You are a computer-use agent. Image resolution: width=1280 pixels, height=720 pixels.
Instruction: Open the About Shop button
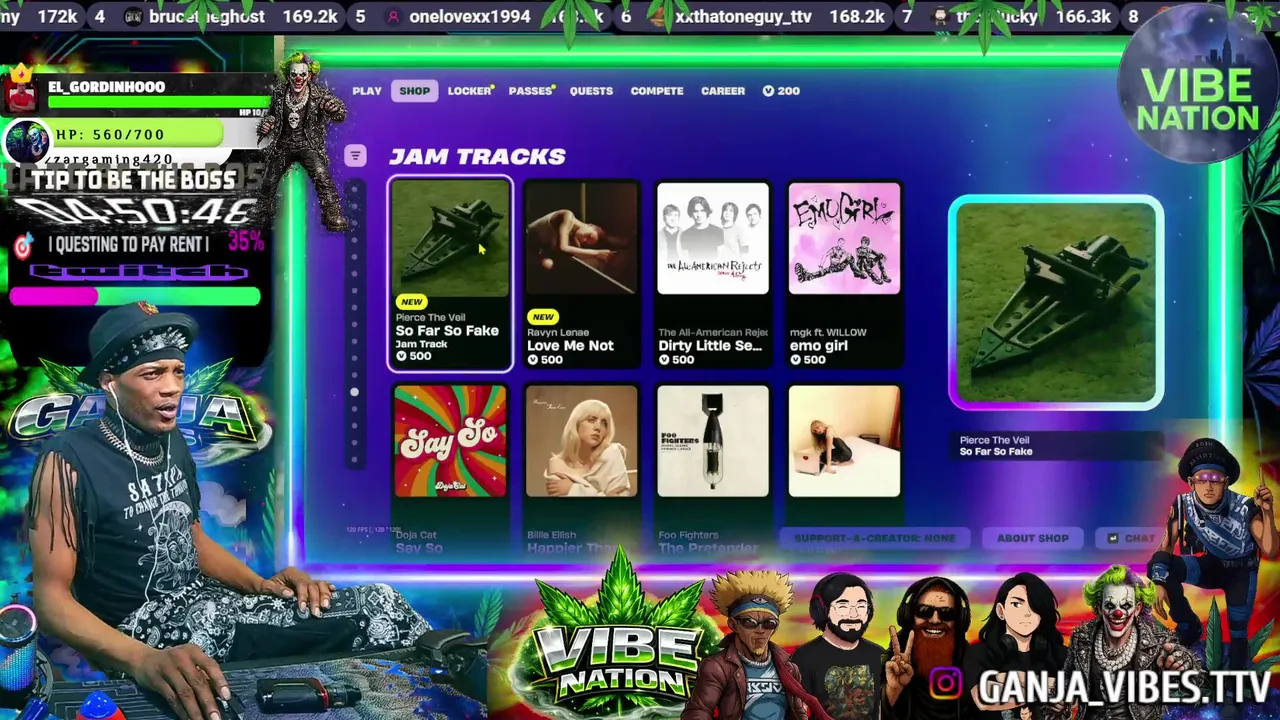click(1032, 538)
